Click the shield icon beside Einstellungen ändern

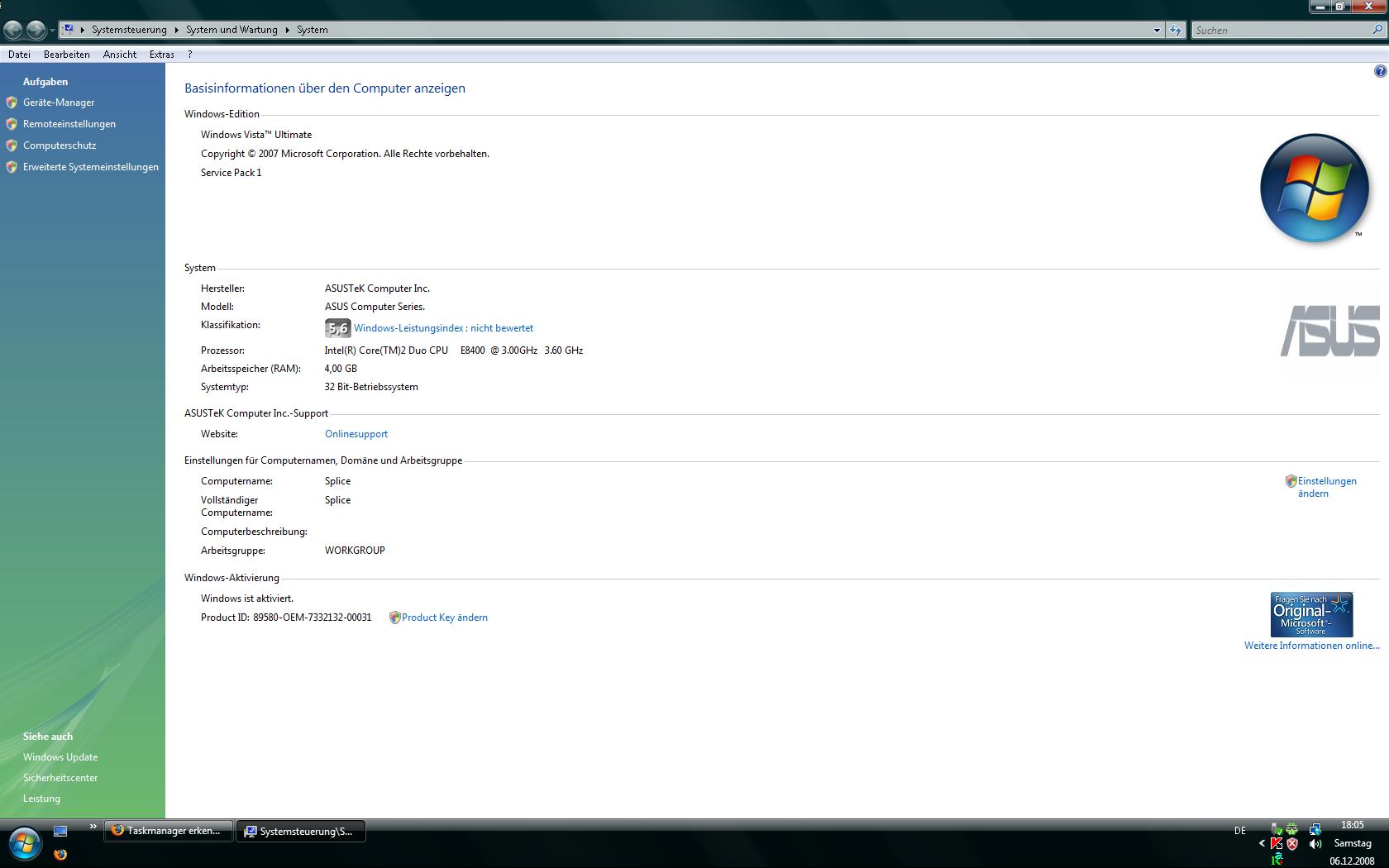(1291, 481)
